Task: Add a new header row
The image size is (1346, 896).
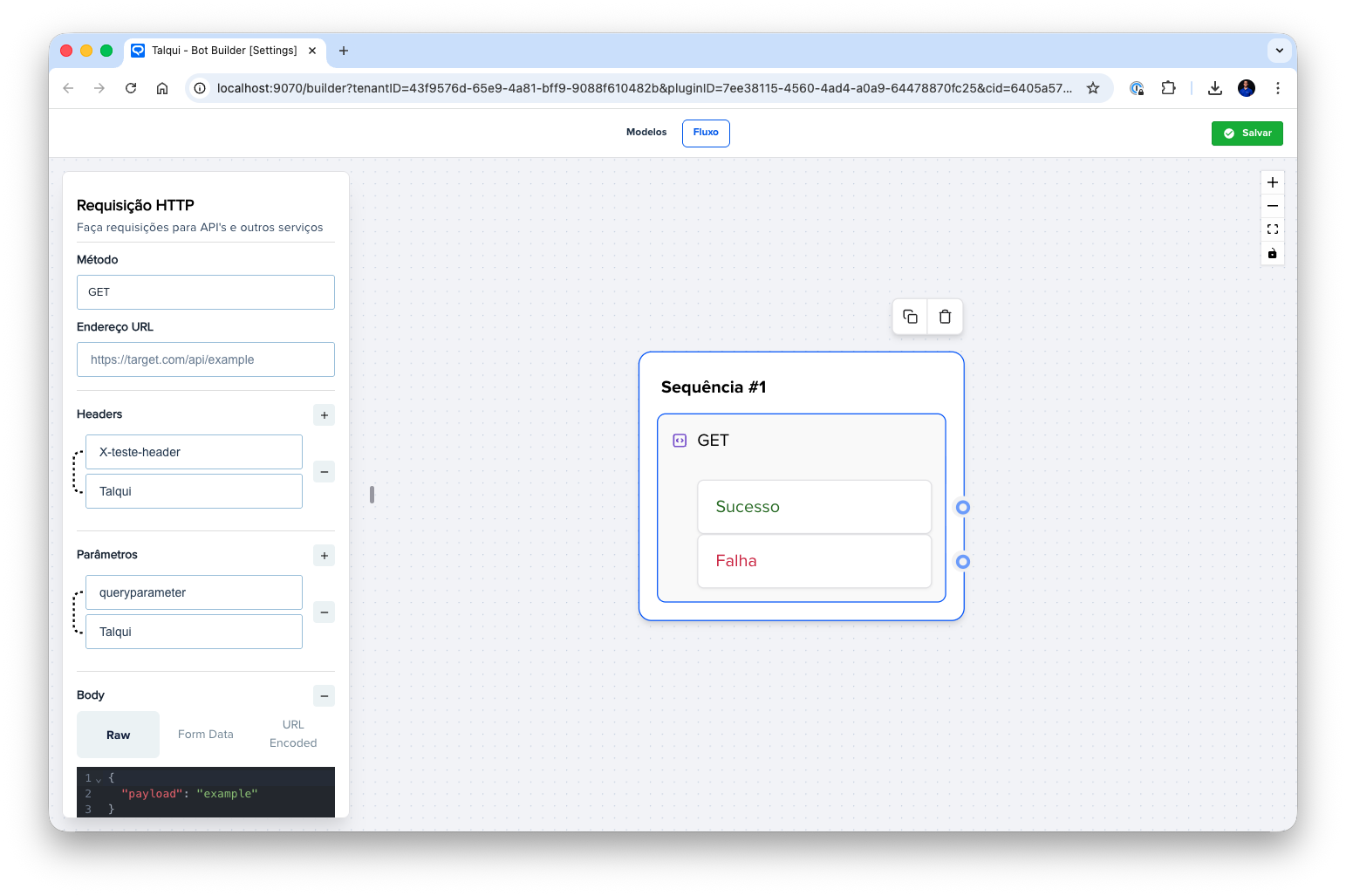Action: tap(325, 415)
